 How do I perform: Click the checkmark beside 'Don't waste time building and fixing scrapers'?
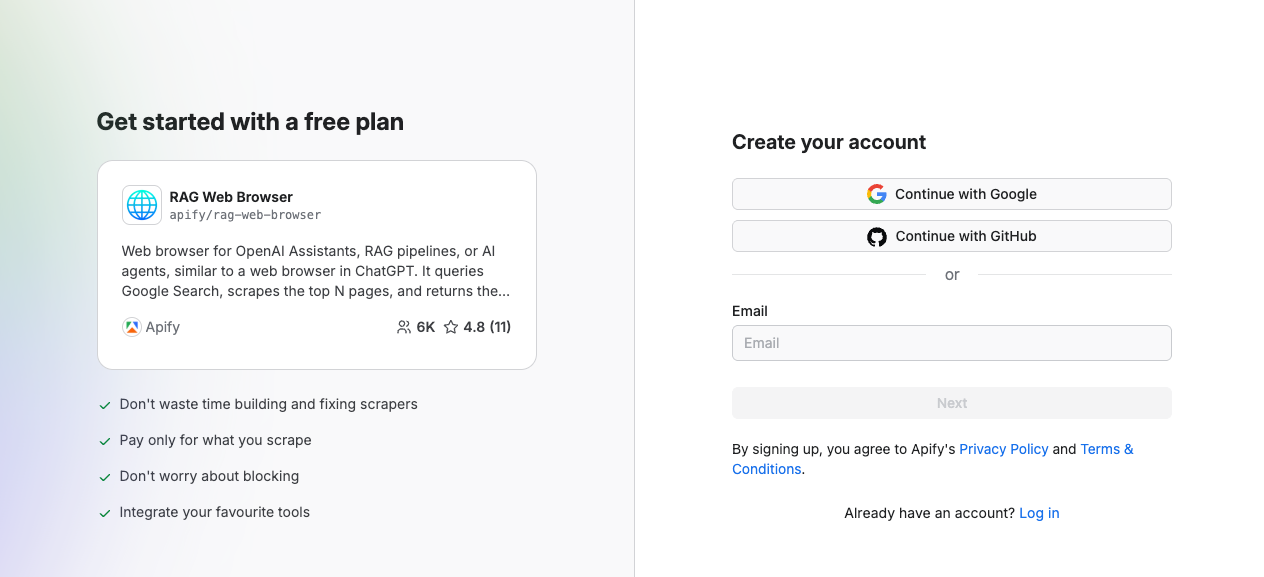[104, 404]
